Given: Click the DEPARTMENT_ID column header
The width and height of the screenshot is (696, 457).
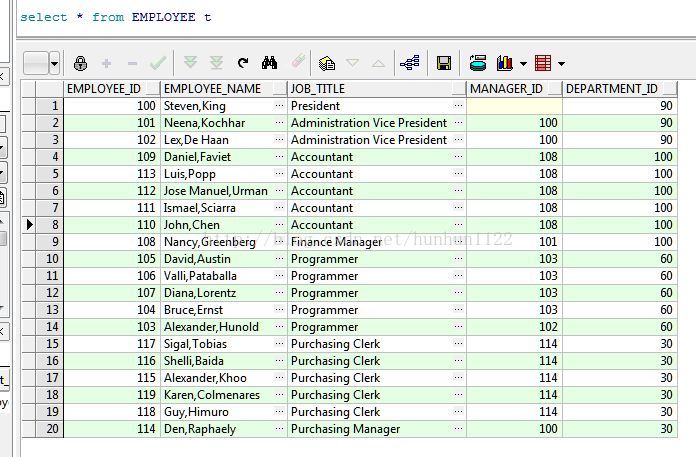Looking at the screenshot, I should [620, 89].
